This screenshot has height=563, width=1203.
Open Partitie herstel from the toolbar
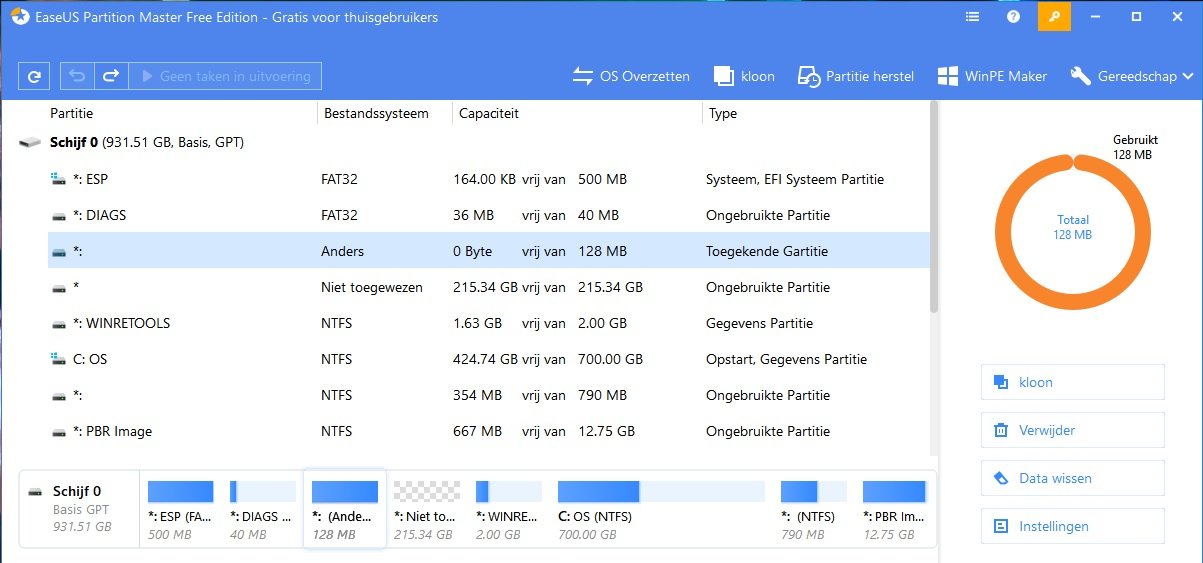(856, 76)
